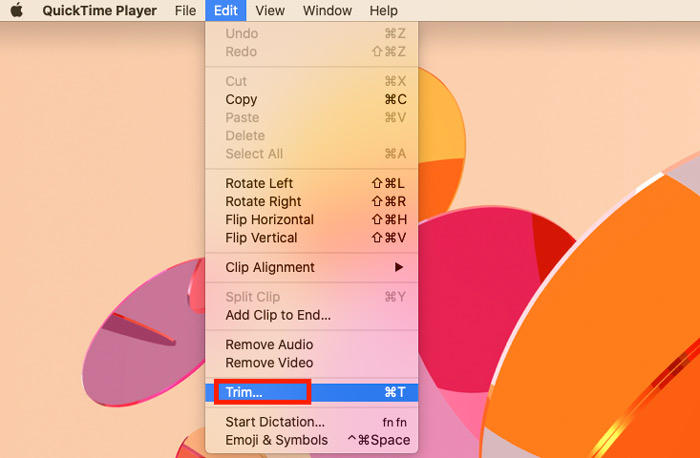Screen dimensions: 700x458
Task: Open the Help menu
Action: 383,10
